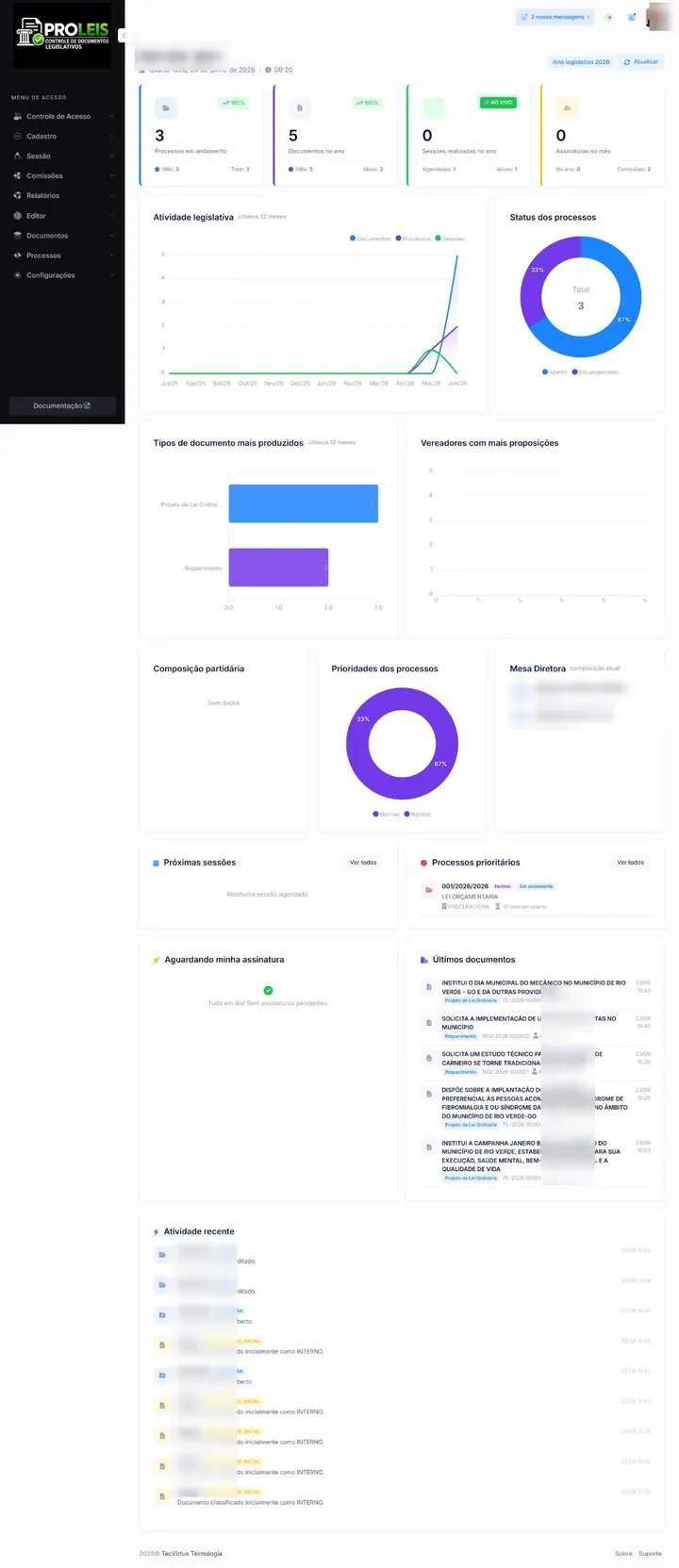
Task: Expand the Configurações menu chevron
Action: point(111,275)
